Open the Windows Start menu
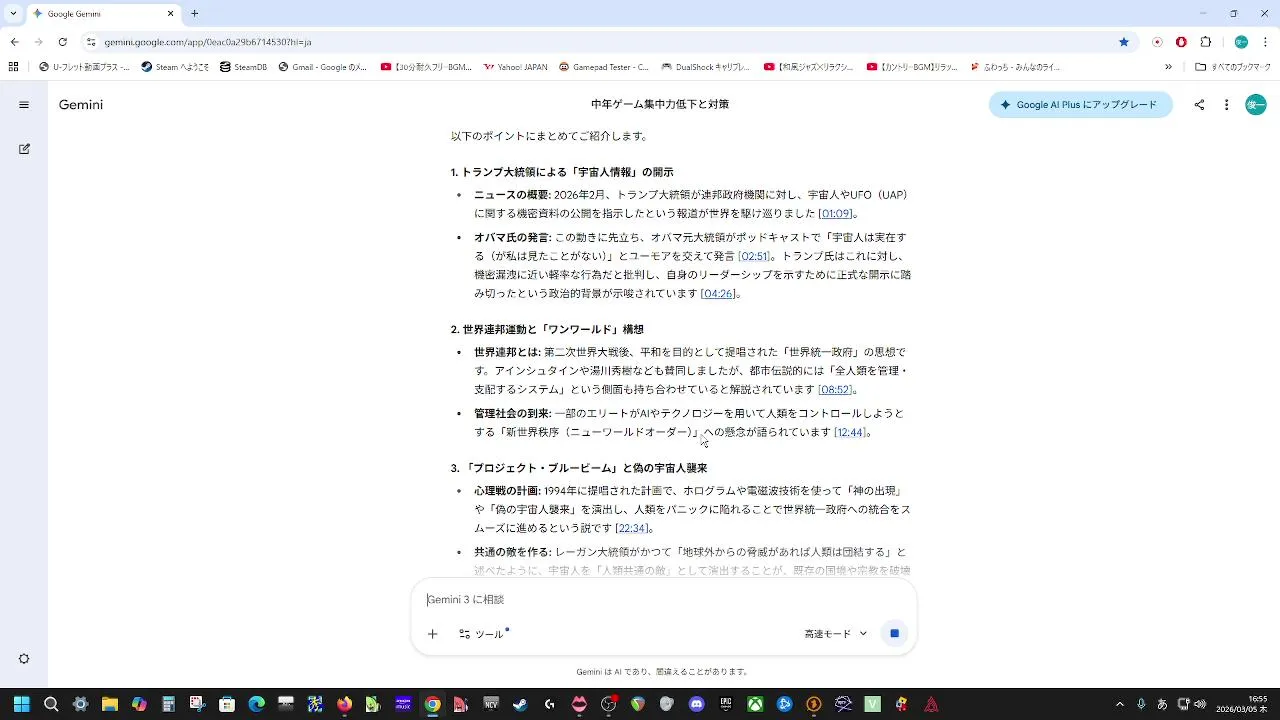This screenshot has width=1280, height=720. pos(21,704)
